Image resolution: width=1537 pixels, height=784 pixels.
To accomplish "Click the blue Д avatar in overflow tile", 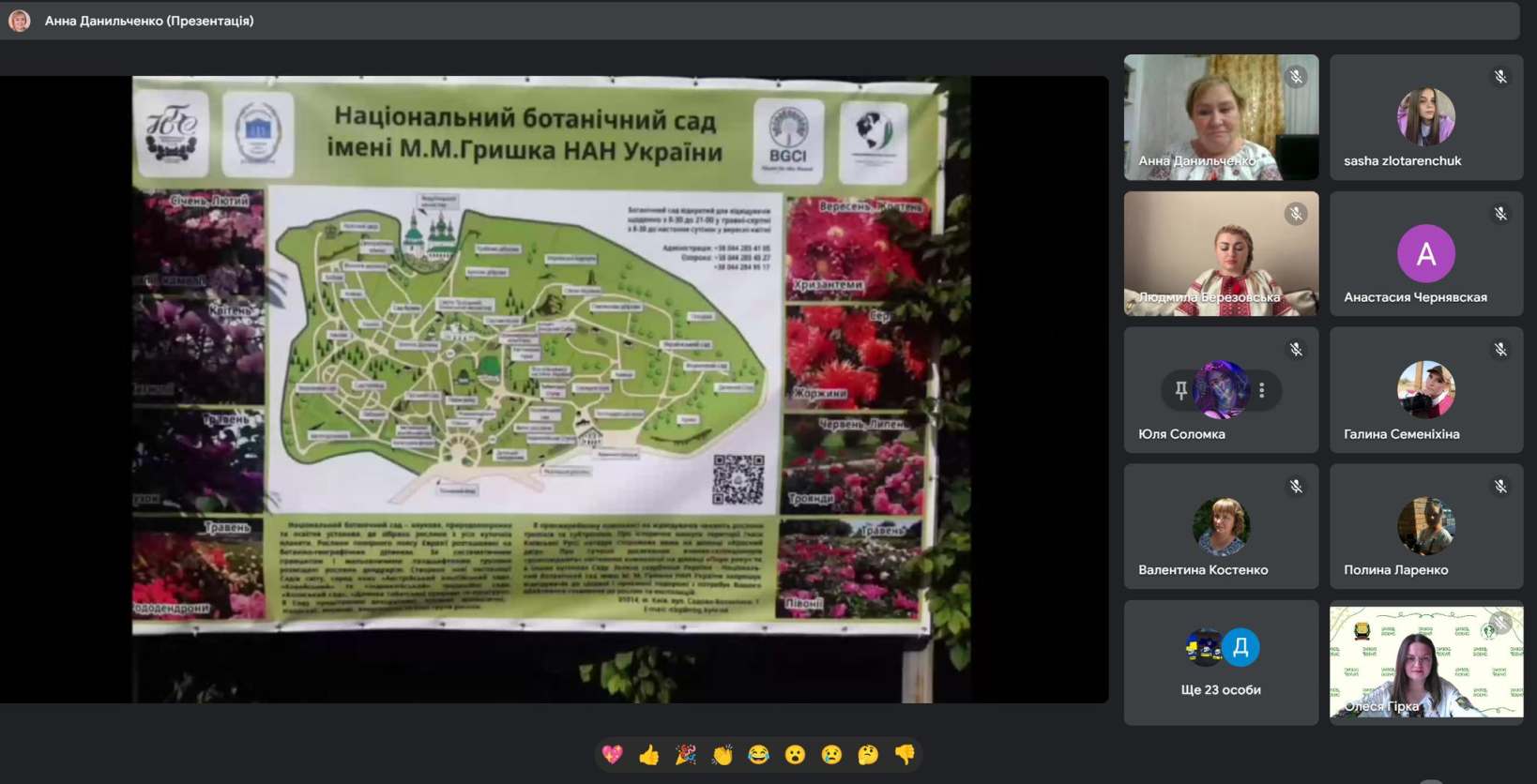I will 1240,647.
